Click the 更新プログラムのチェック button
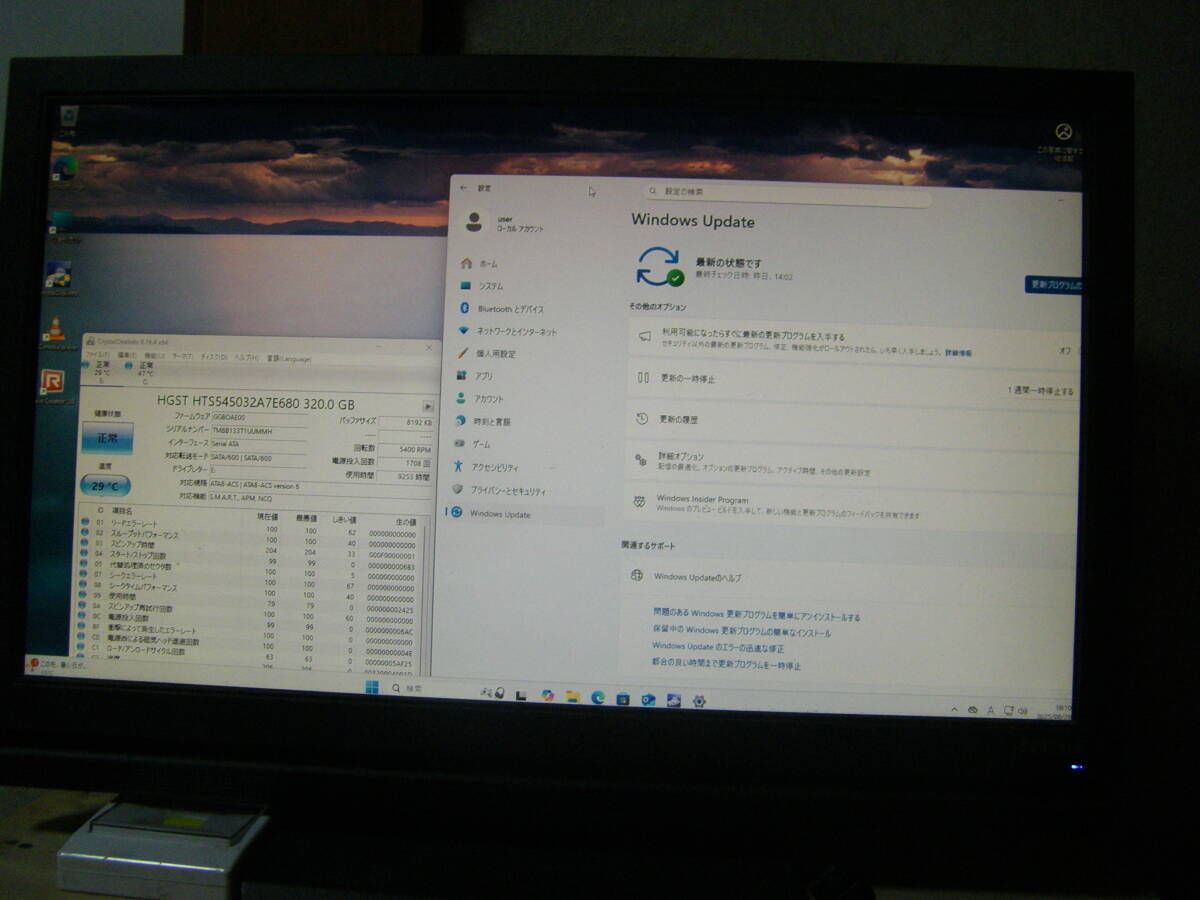 tap(1053, 285)
